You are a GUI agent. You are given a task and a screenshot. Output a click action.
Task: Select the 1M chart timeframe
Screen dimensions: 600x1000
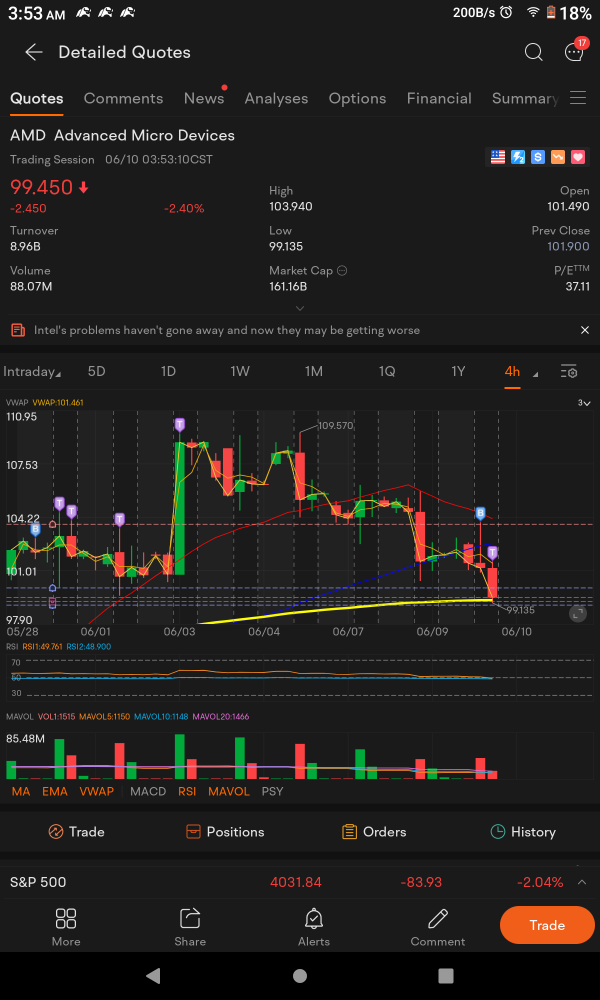313,372
